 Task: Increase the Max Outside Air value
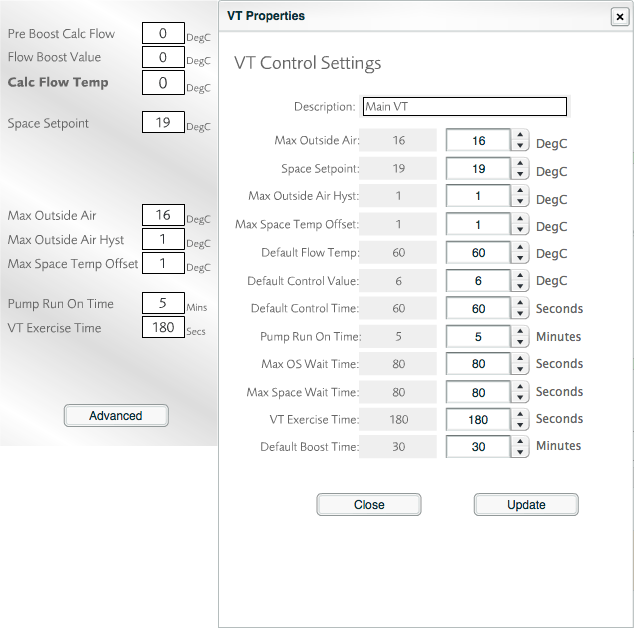[x=521, y=136]
